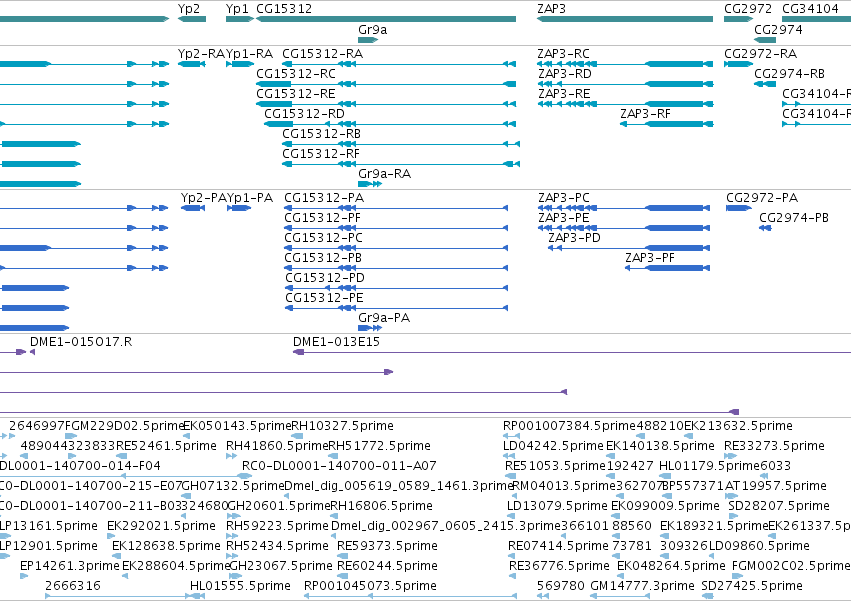Screen dimensions: 851x601
Task: Select transcript CG15312-RF
Action: pyautogui.click(x=321, y=154)
